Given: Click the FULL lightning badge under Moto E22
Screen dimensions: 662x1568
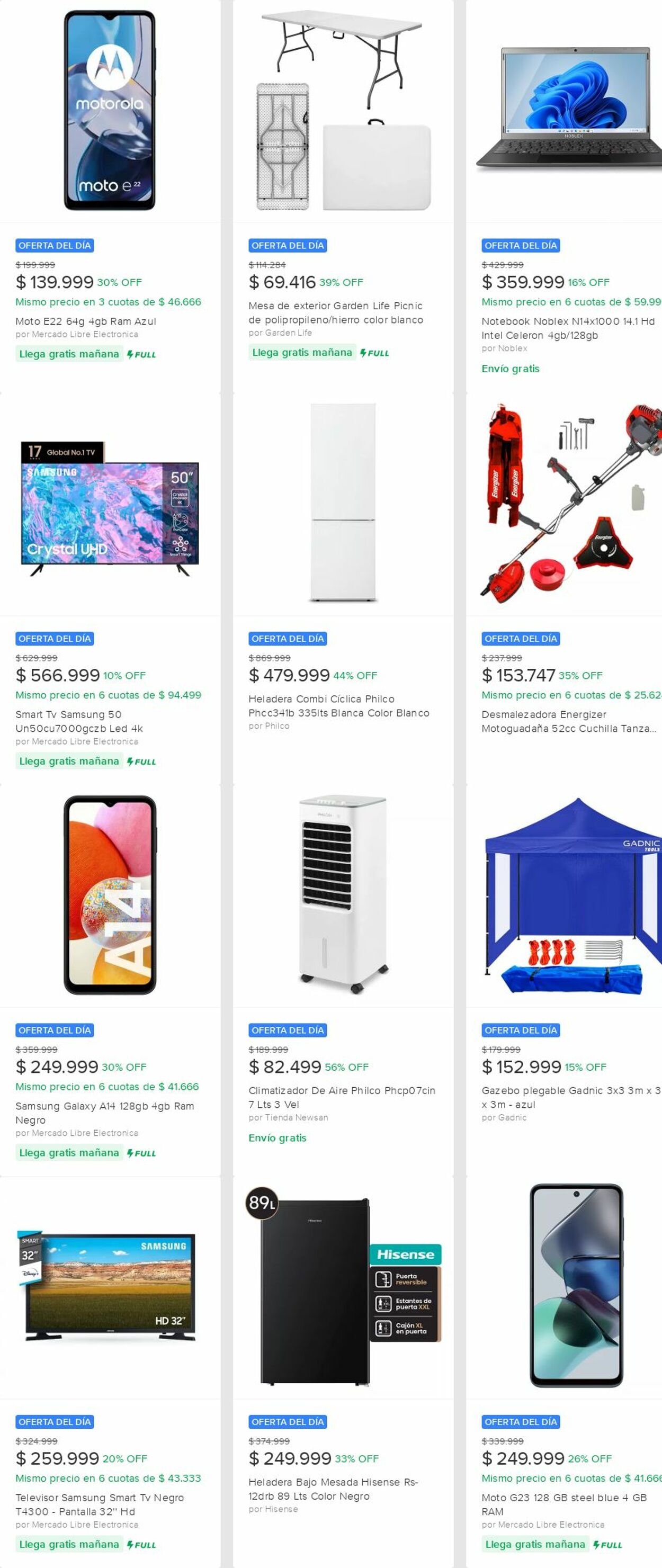Looking at the screenshot, I should (x=141, y=354).
